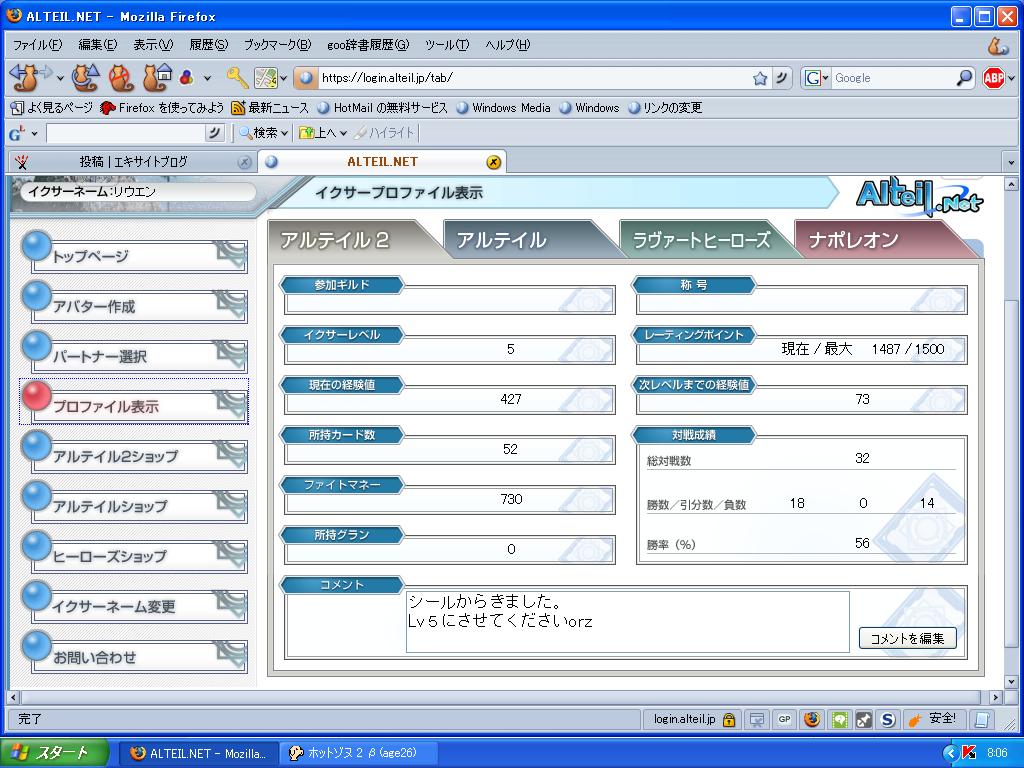Click the padlock security icon in status bar
The height and width of the screenshot is (768, 1024).
(x=729, y=720)
